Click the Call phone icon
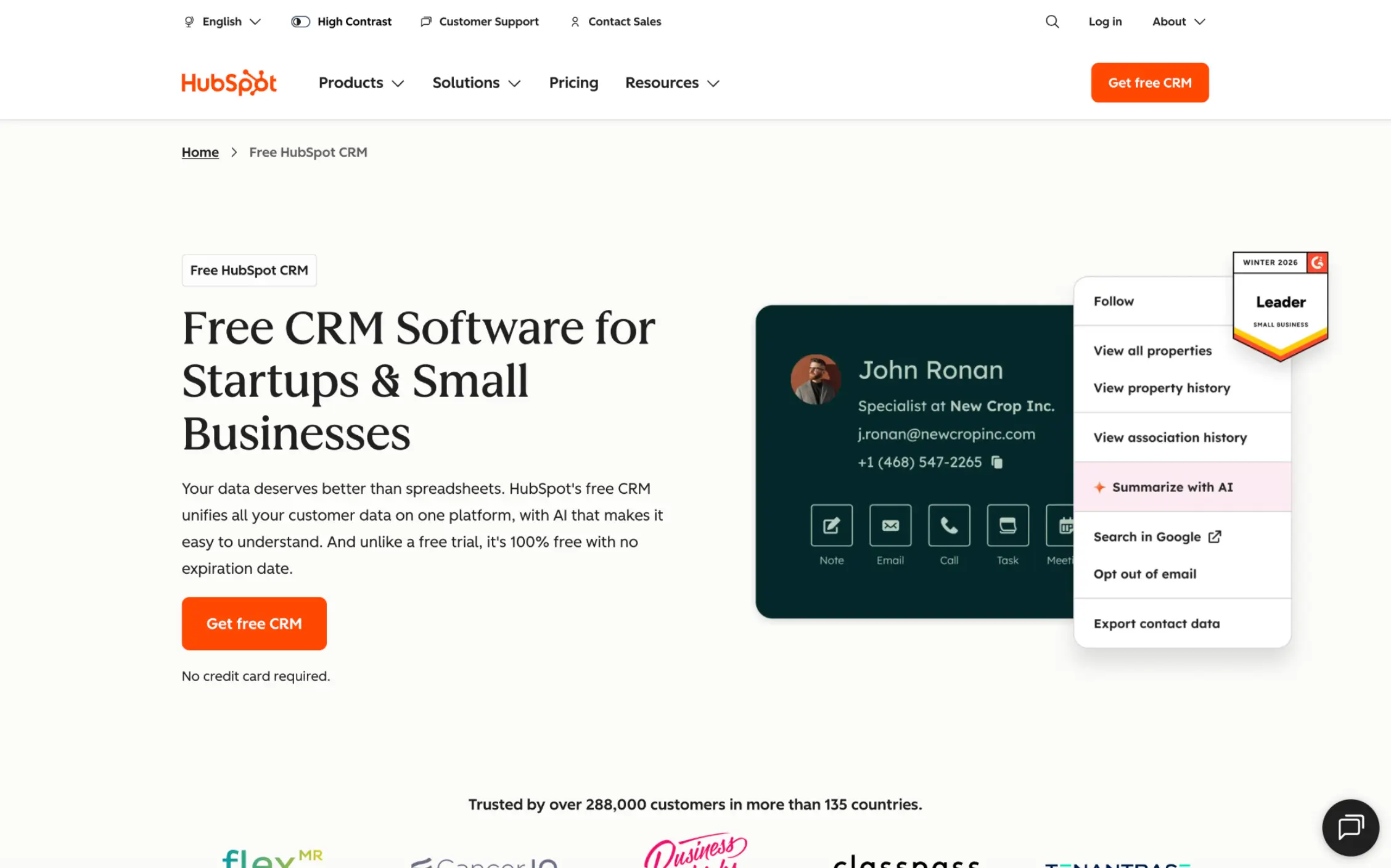Image resolution: width=1391 pixels, height=868 pixels. click(949, 525)
